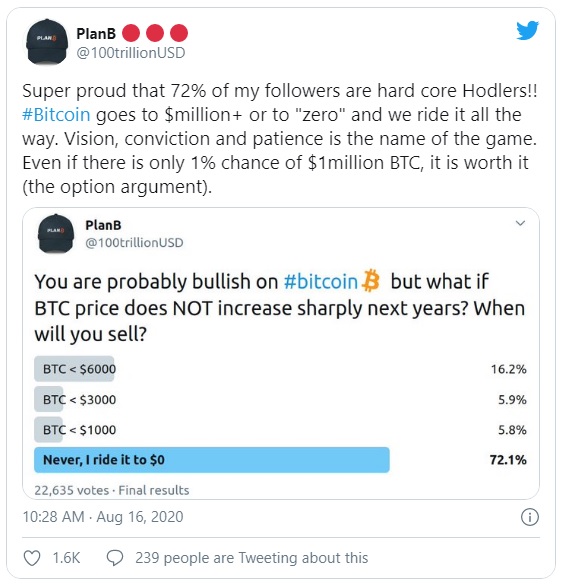Click the 10:28 AM · Aug 16, 2020 timestamp
The width and height of the screenshot is (561, 585).
click(103, 517)
